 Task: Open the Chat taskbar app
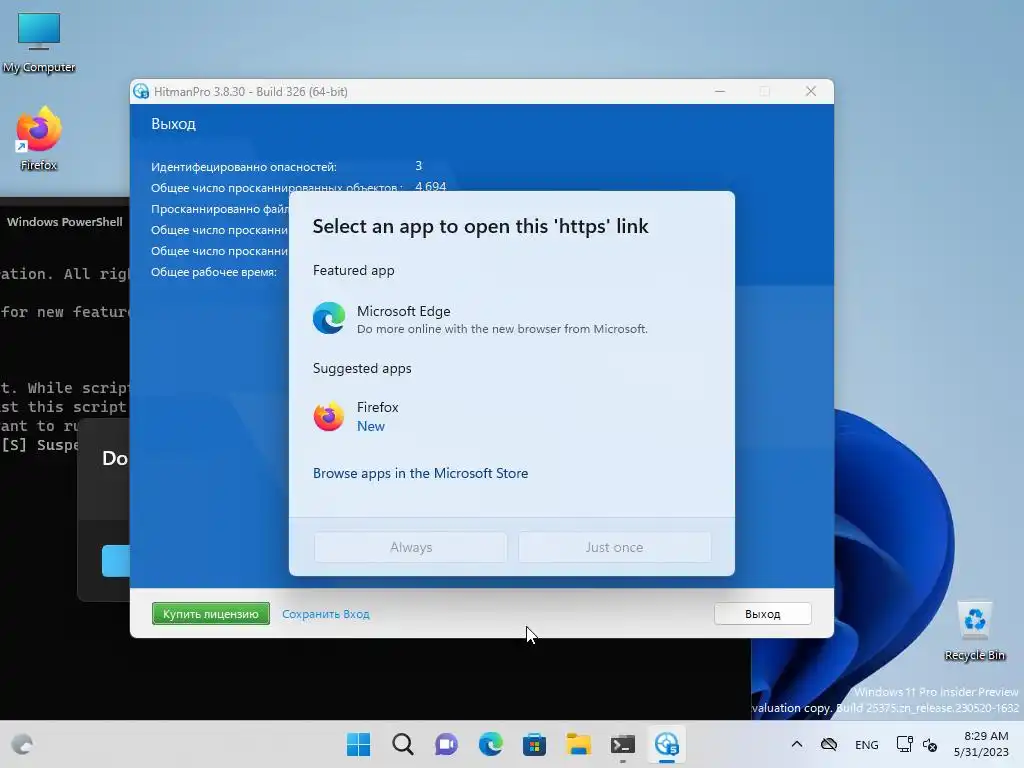[x=446, y=744]
